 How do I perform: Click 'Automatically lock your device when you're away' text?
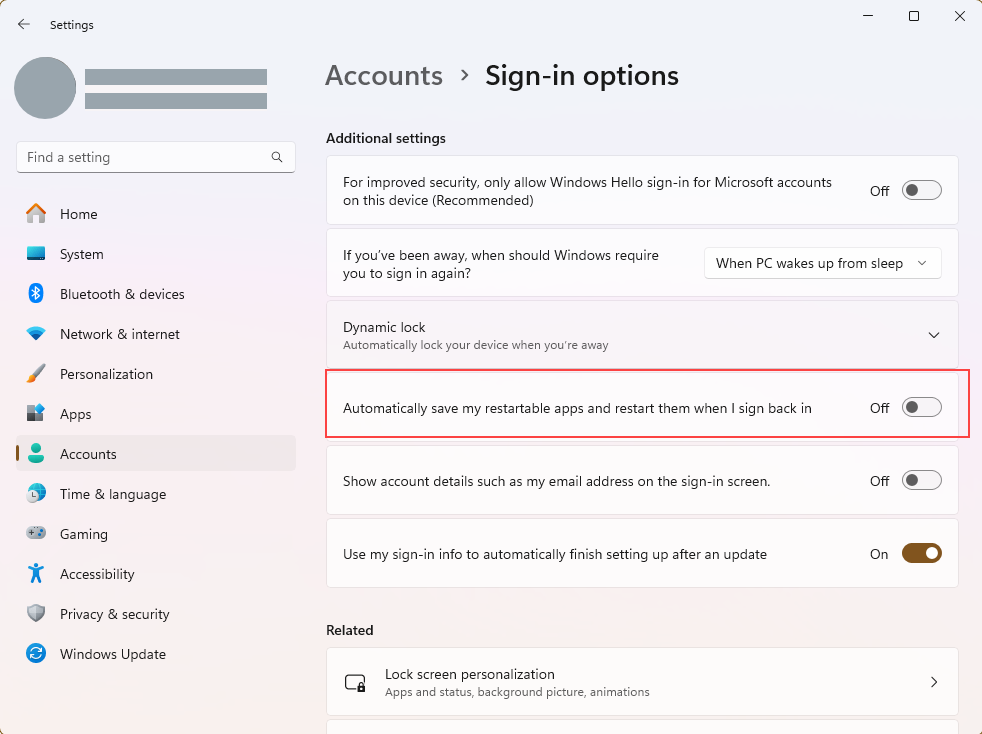(475, 345)
